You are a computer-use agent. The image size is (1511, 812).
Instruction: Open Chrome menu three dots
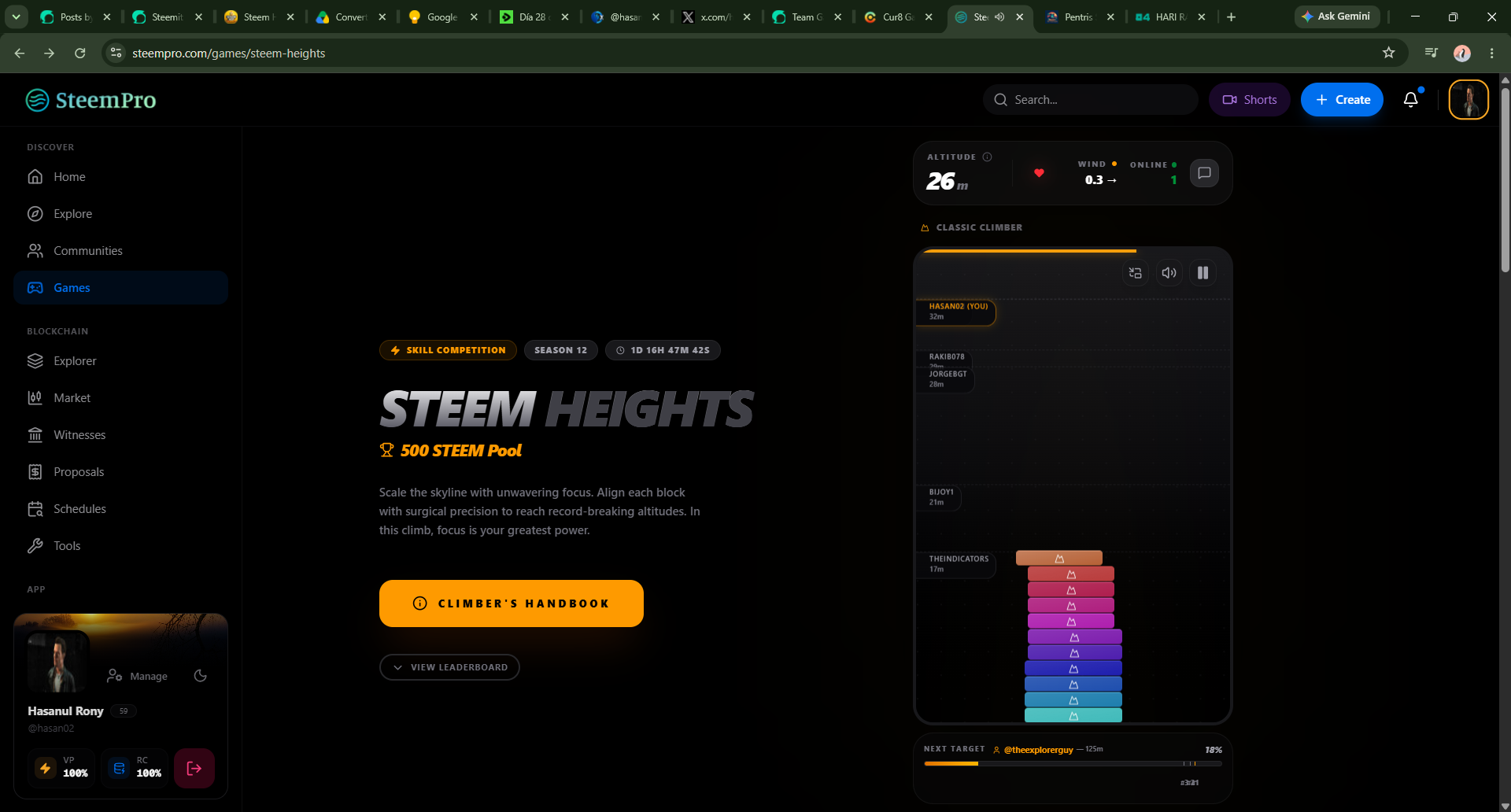point(1491,53)
